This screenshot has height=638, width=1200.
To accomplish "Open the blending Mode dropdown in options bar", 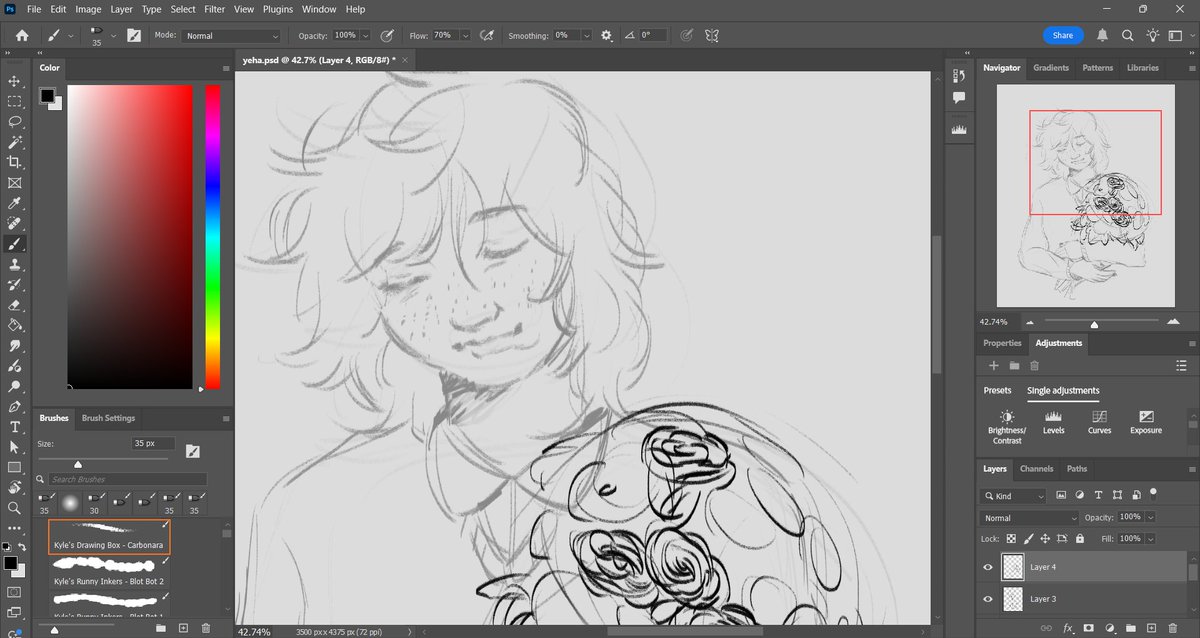I will coord(231,35).
